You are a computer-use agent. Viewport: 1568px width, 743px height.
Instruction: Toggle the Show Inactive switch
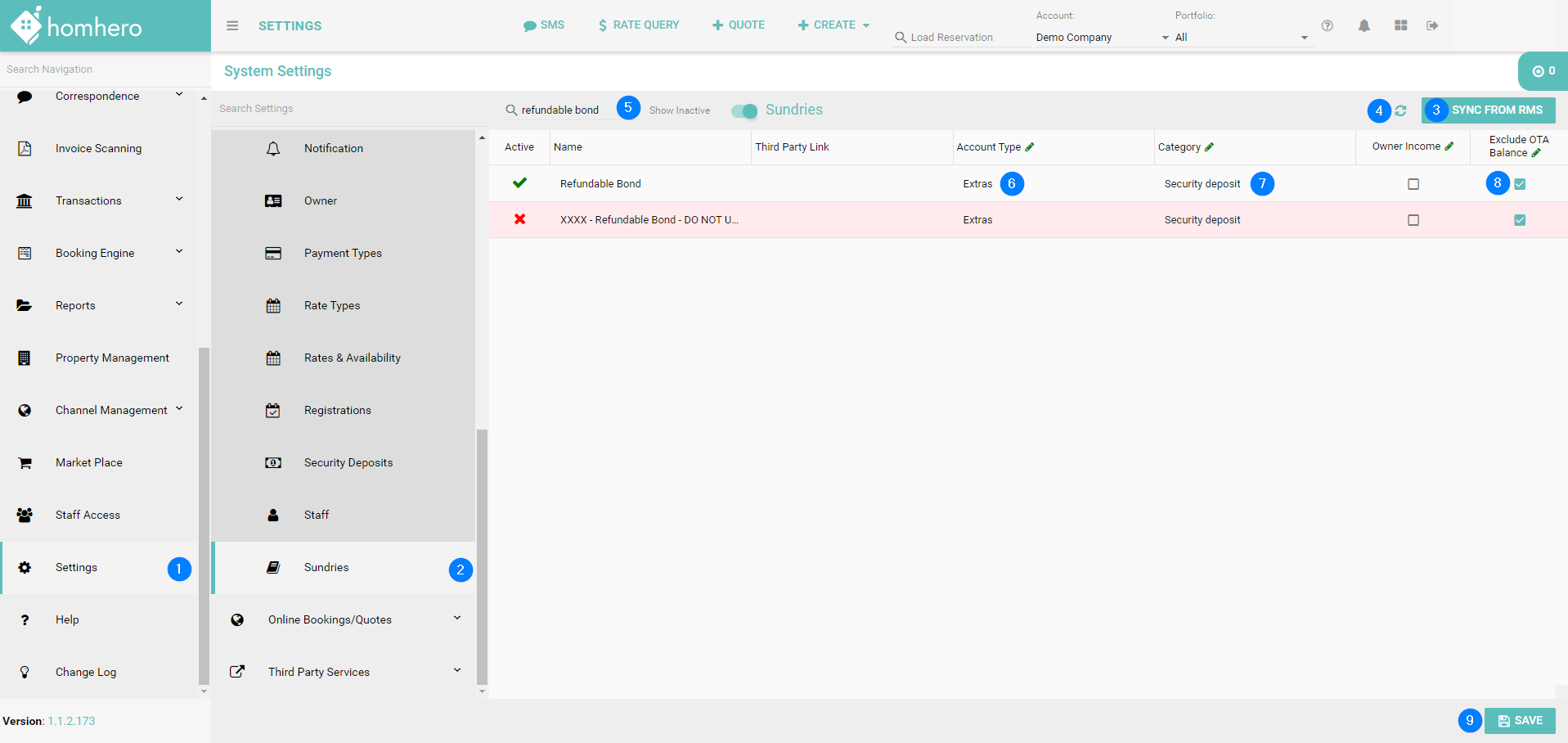pyautogui.click(x=744, y=110)
